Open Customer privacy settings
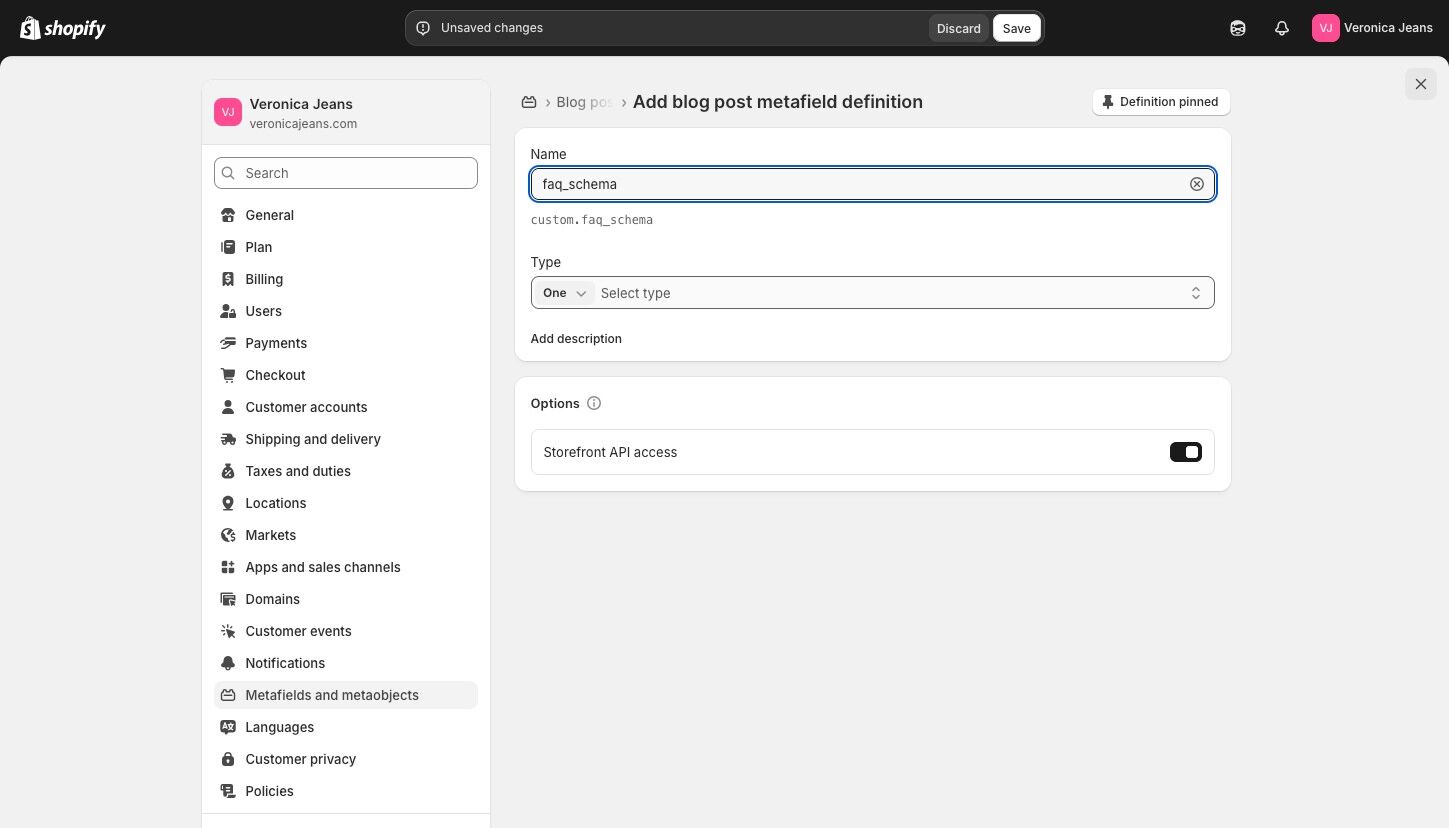 point(300,759)
